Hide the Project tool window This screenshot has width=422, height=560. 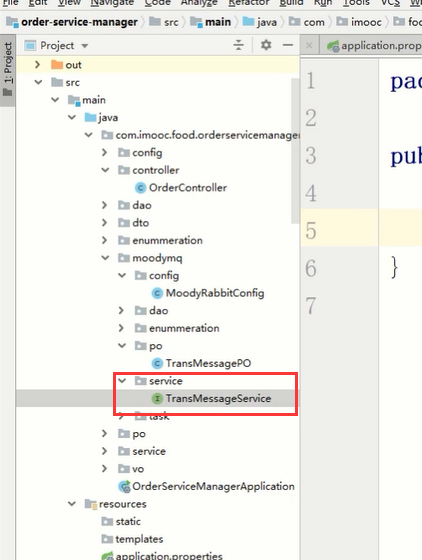(288, 45)
